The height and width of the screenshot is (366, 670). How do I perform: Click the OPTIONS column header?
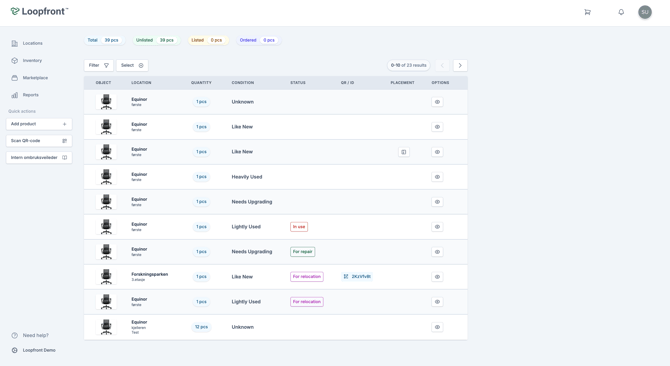(440, 83)
